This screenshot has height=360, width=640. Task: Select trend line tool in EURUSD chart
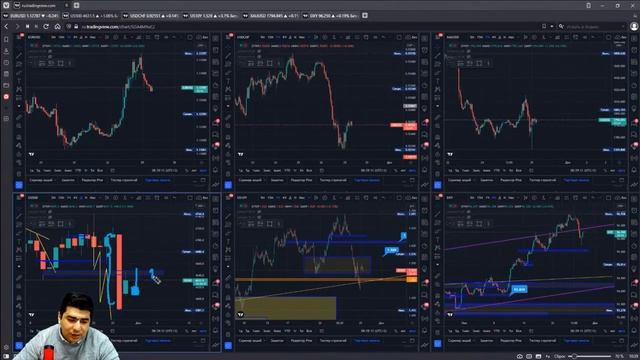[x=19, y=55]
